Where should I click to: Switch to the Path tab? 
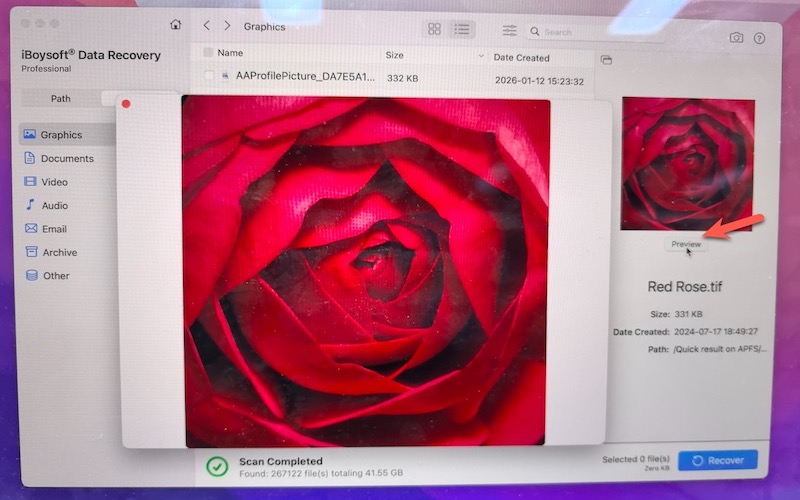coord(61,99)
